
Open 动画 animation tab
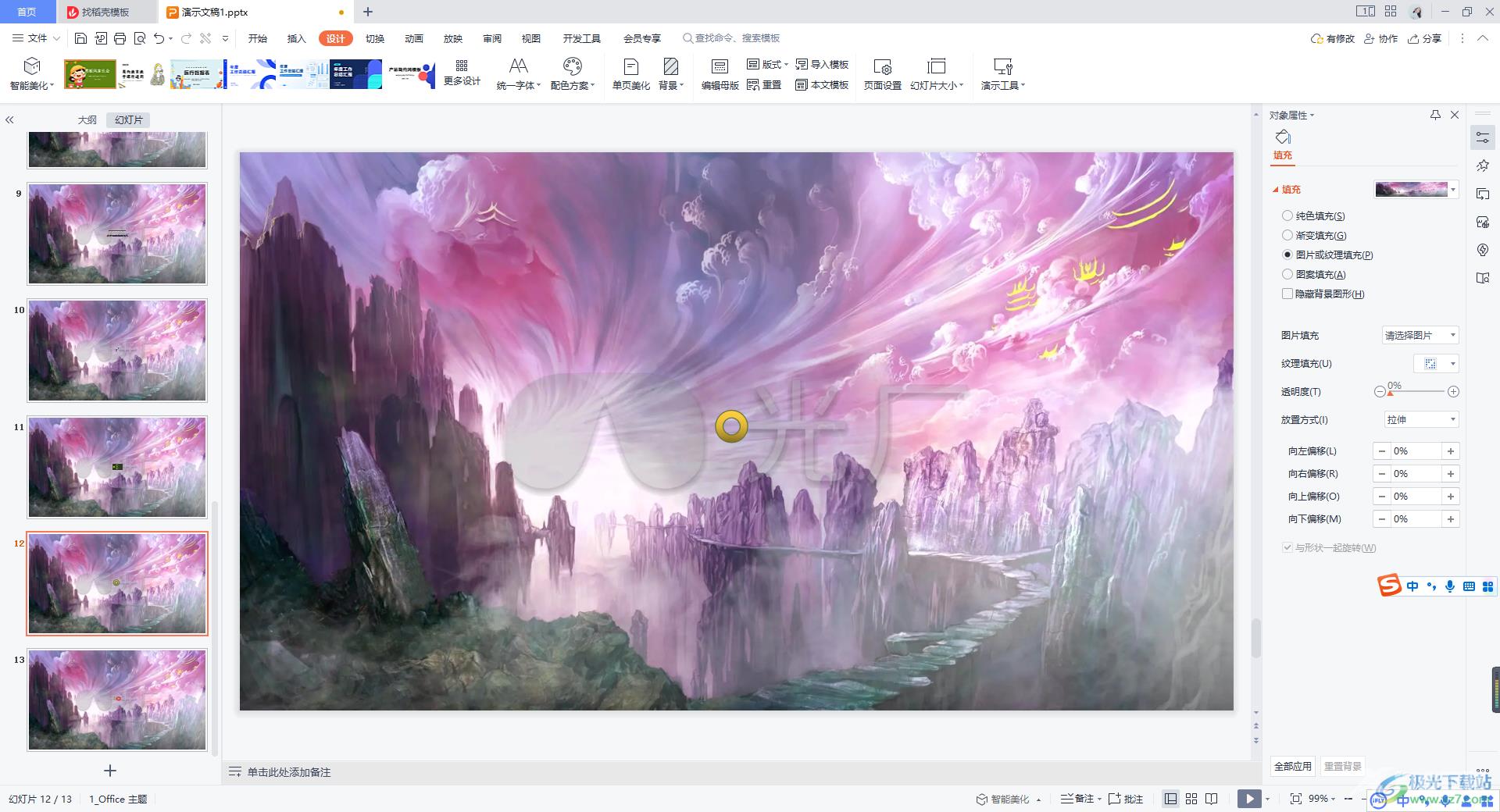[x=414, y=38]
